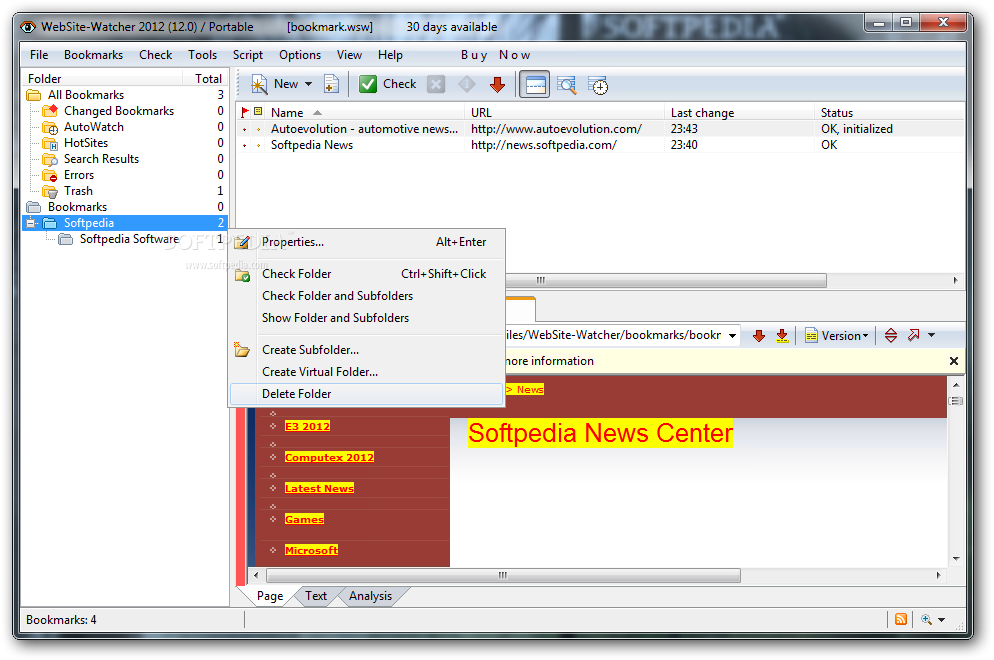Select Autoevolution bookmark row
Viewport: 994px width, 660px height.
pos(601,129)
